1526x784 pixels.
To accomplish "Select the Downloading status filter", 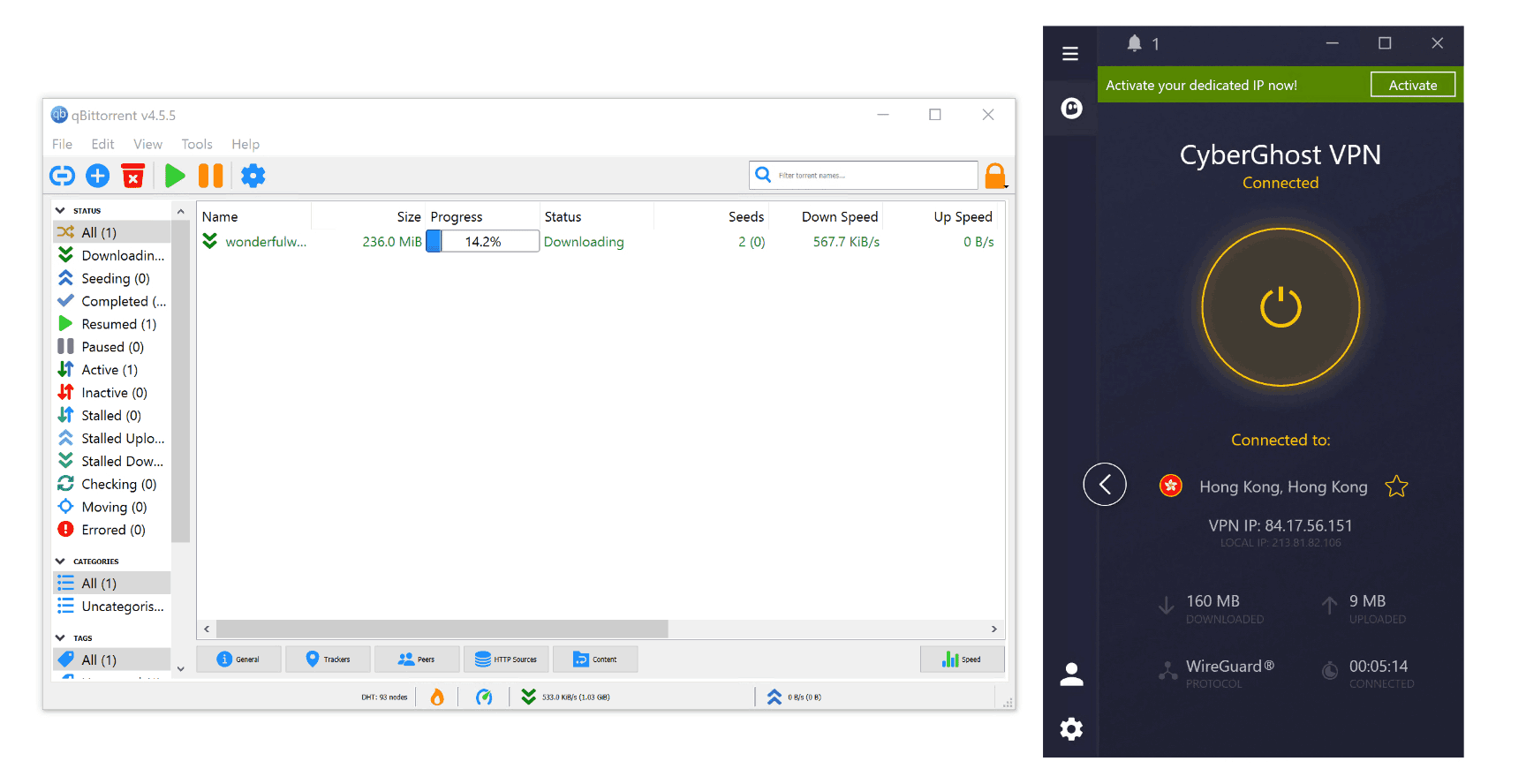I will pos(111,255).
